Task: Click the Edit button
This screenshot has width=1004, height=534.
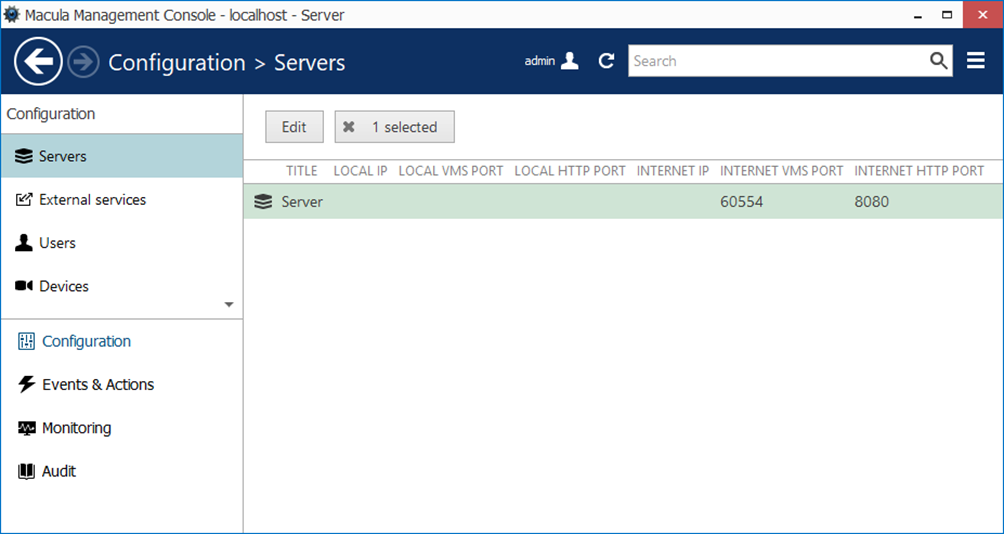Action: tap(294, 127)
